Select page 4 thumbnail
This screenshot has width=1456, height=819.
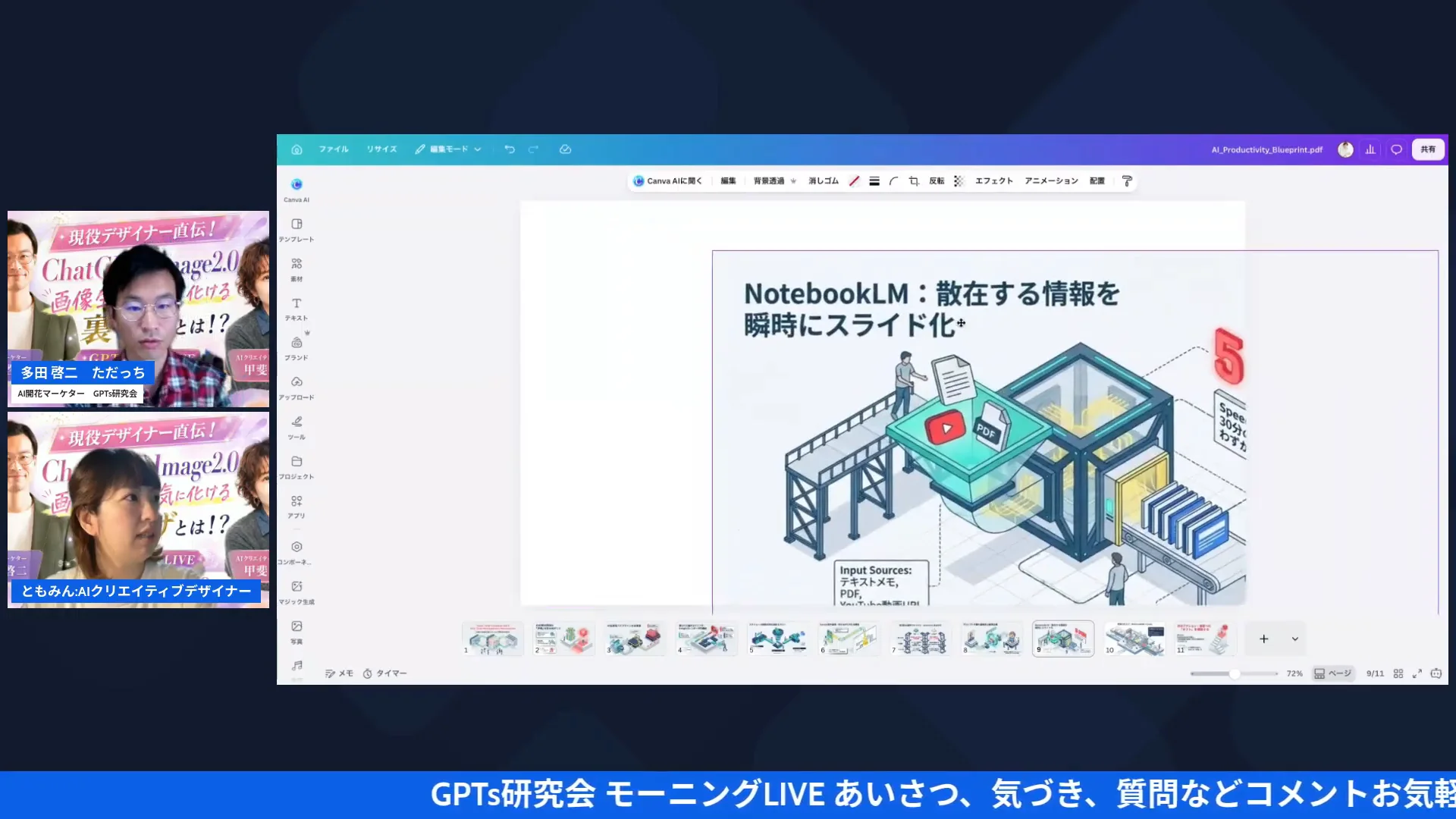point(706,639)
